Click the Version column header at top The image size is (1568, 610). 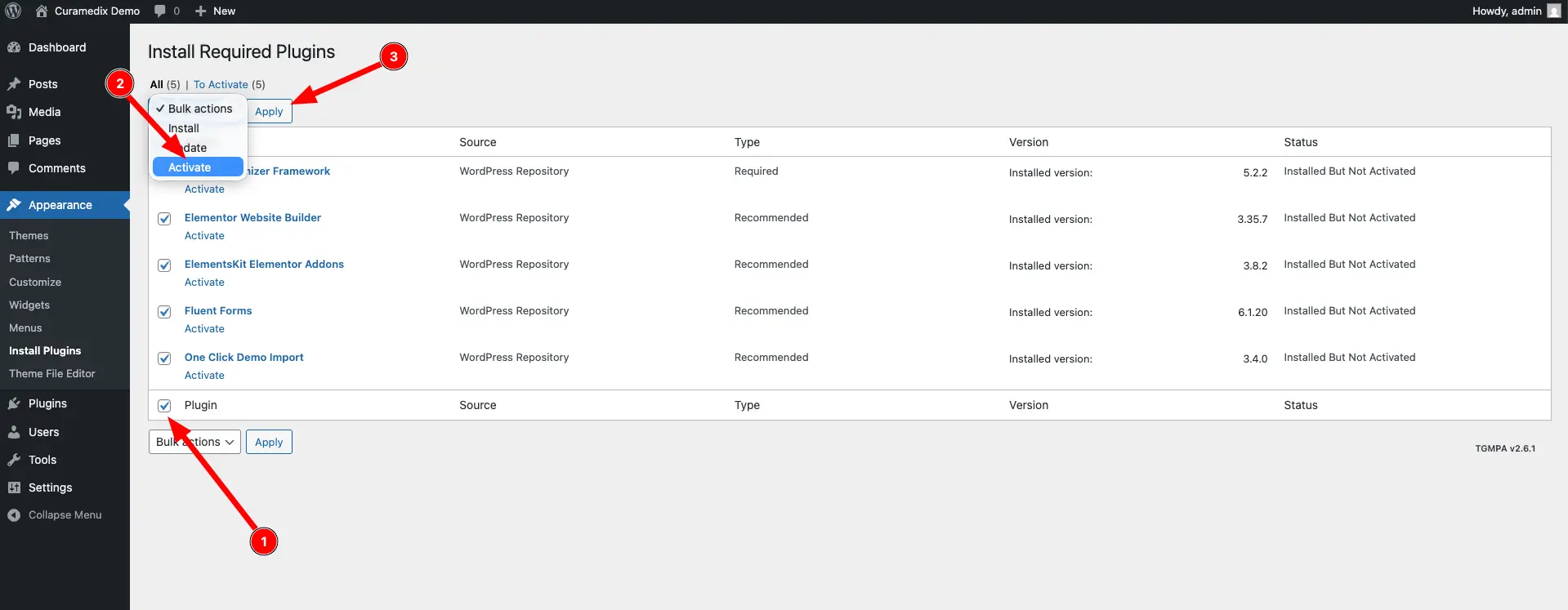(x=1029, y=142)
